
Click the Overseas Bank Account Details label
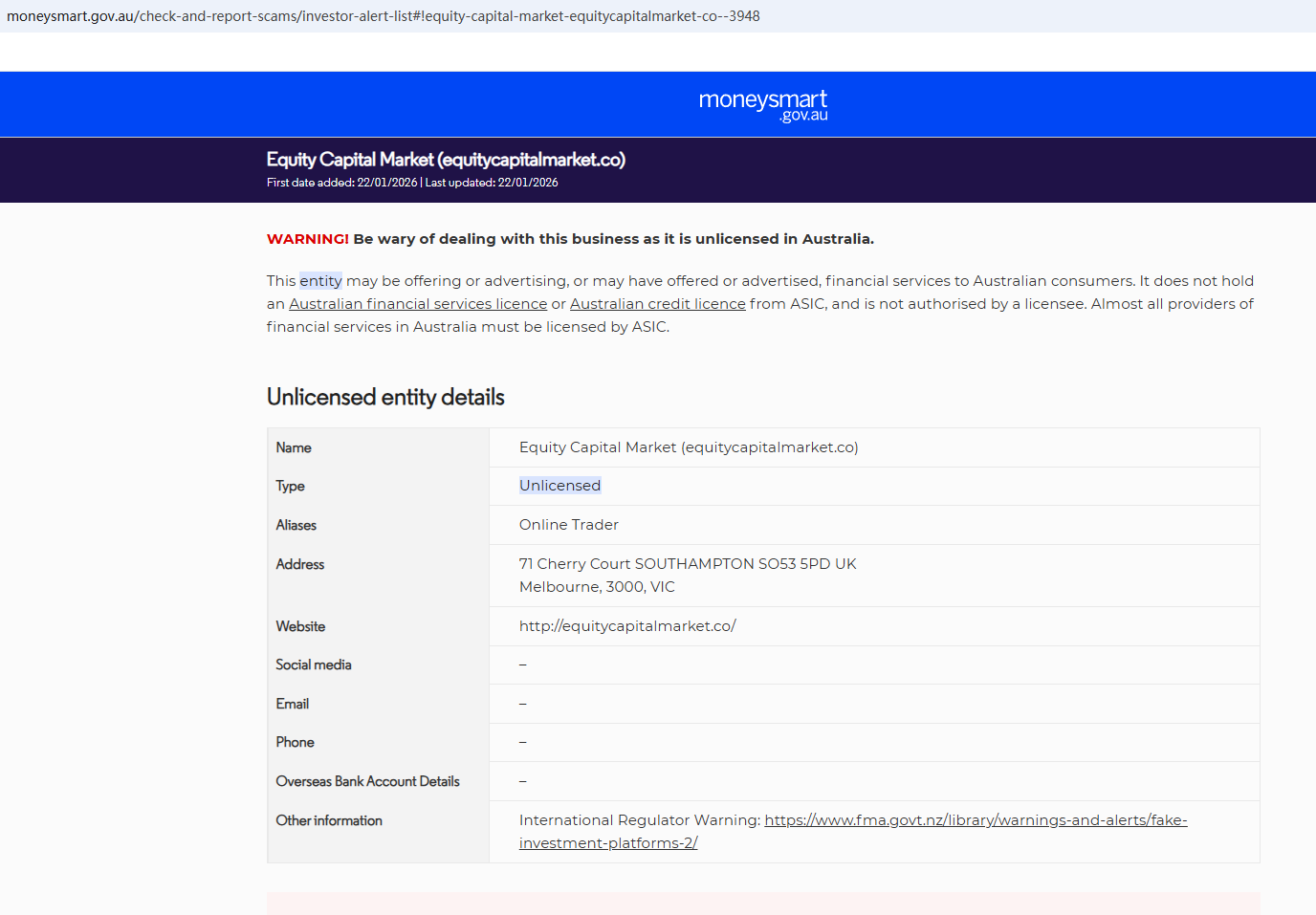tap(367, 781)
